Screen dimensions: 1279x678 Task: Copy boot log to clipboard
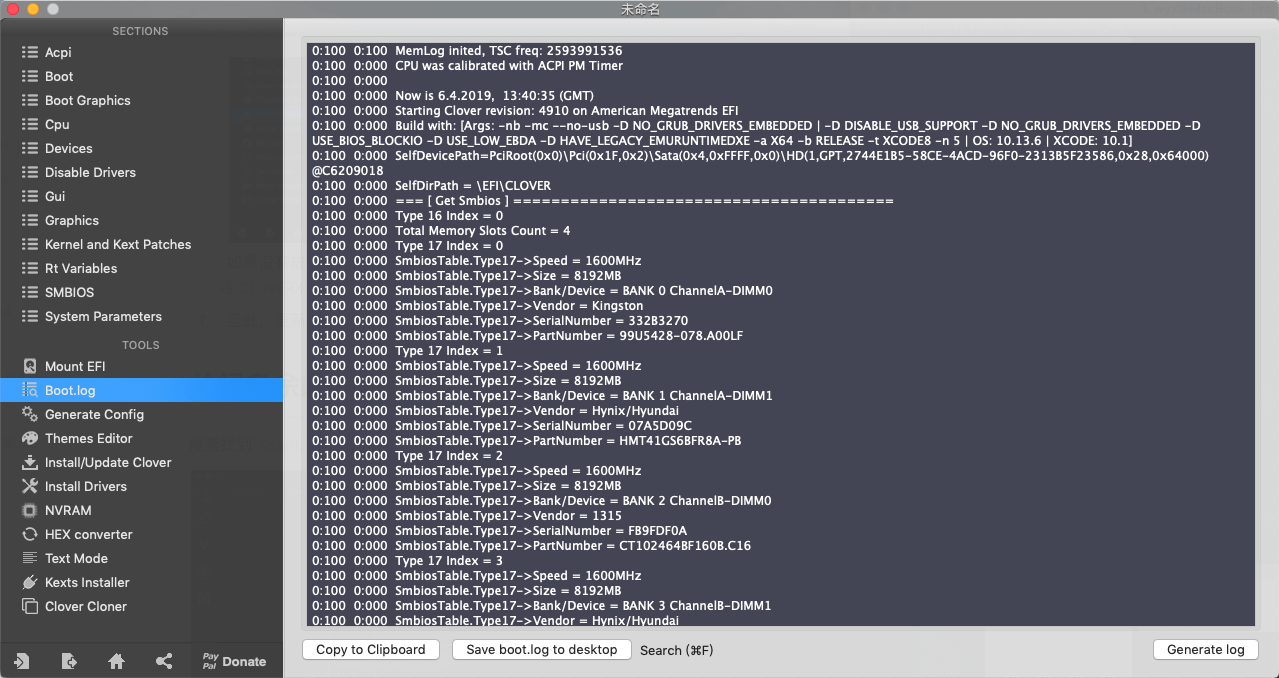pyautogui.click(x=371, y=650)
